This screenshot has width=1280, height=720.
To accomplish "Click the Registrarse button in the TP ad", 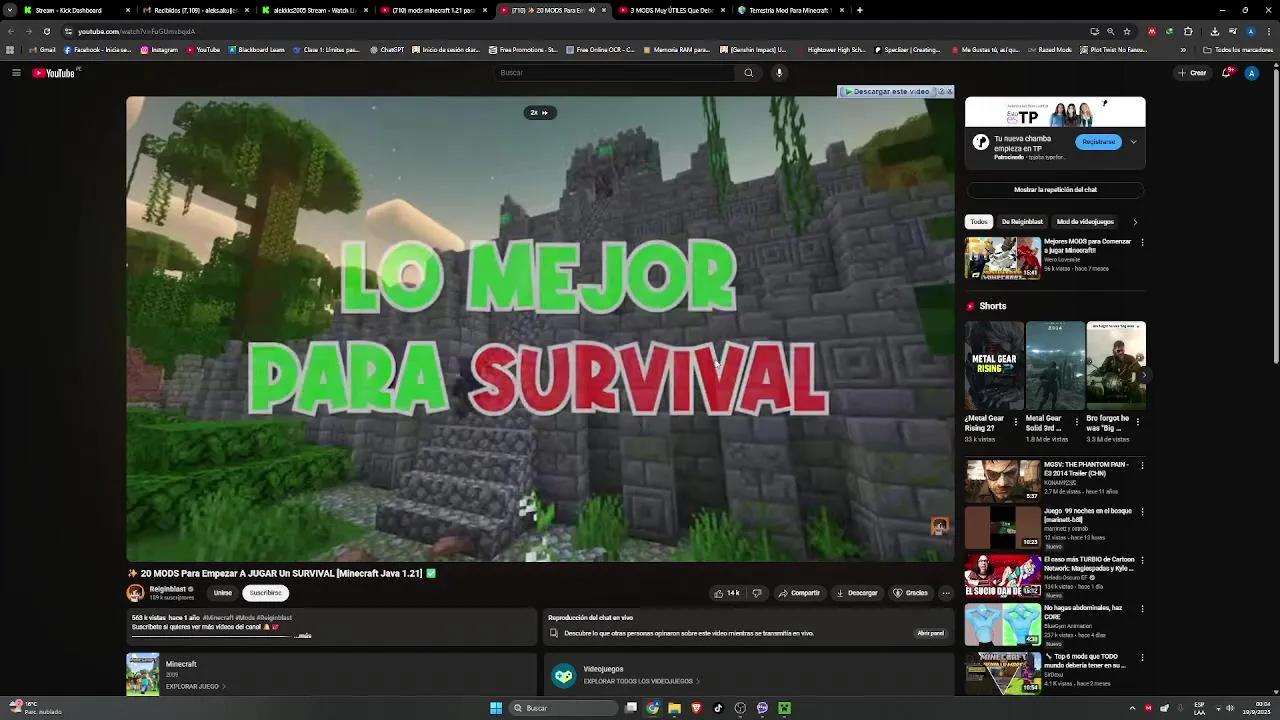I will click(x=1098, y=142).
